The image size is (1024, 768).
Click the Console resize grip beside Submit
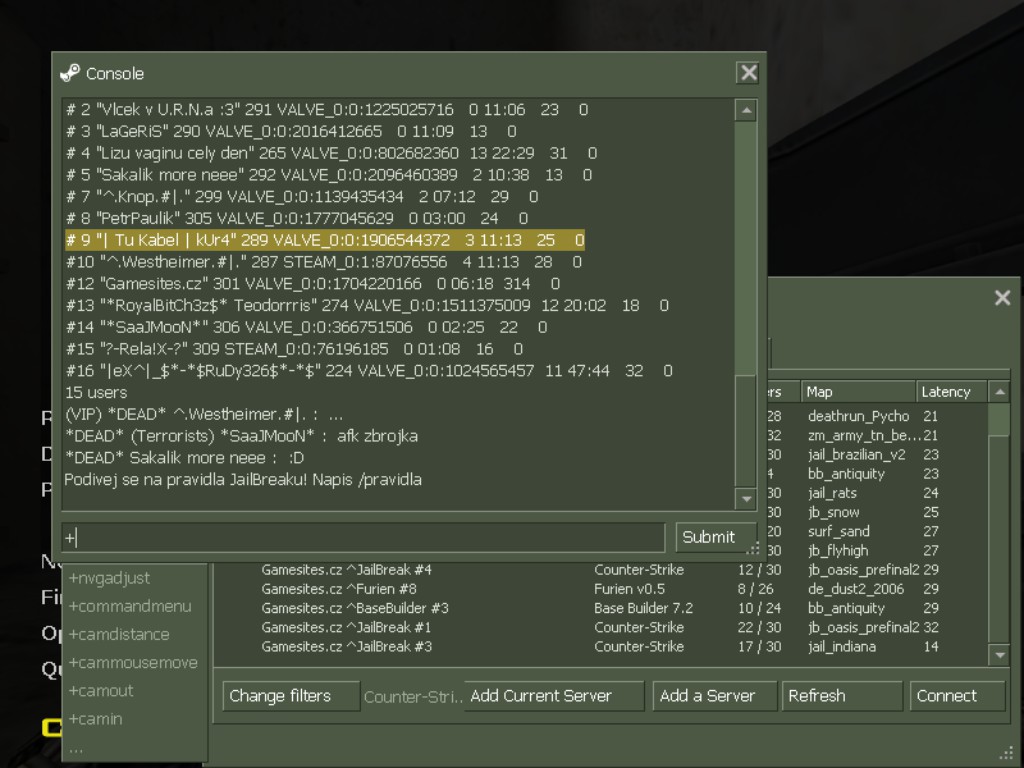coord(753,549)
